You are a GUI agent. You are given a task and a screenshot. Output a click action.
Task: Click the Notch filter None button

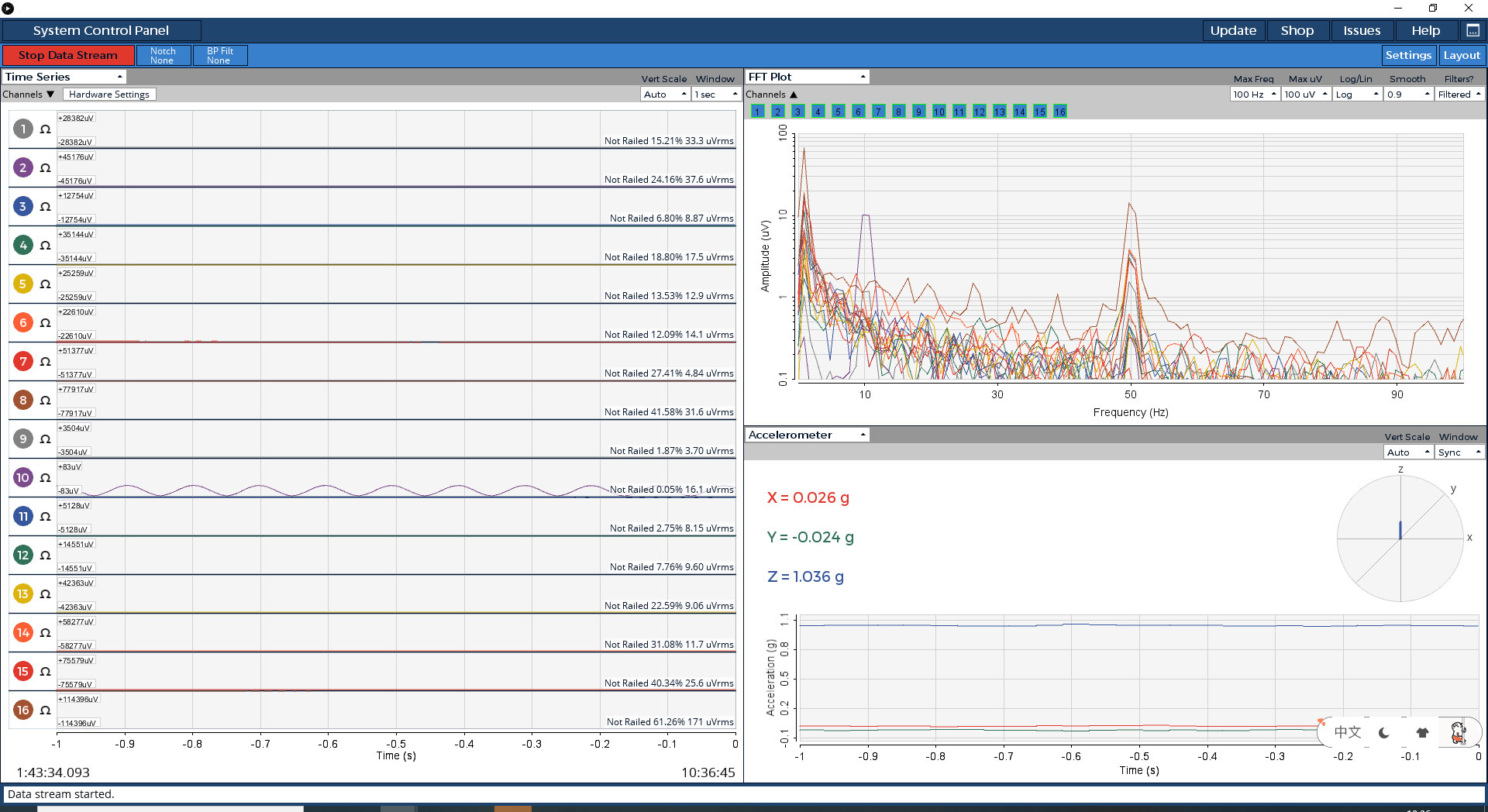[163, 55]
